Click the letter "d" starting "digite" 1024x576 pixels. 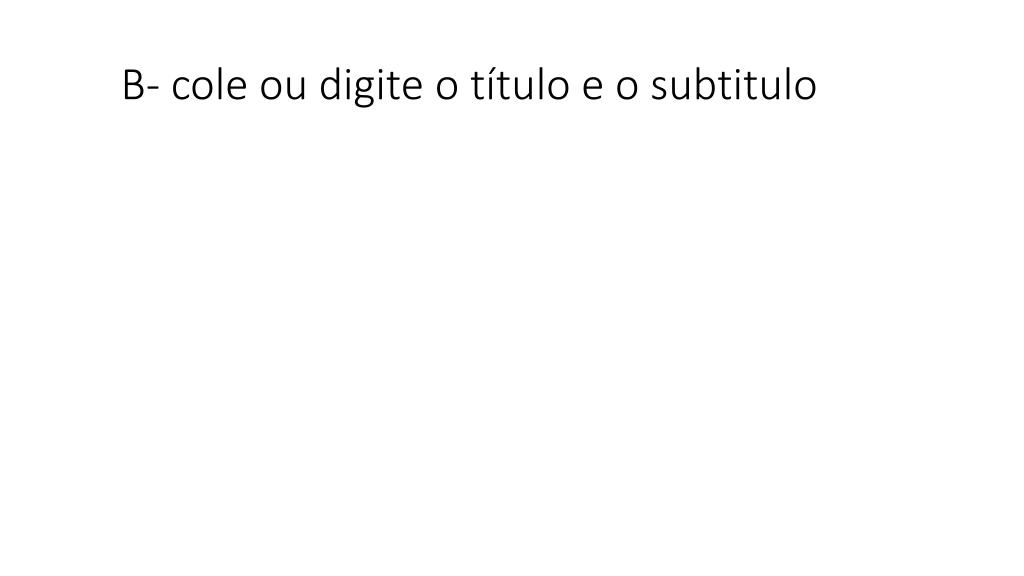330,86
